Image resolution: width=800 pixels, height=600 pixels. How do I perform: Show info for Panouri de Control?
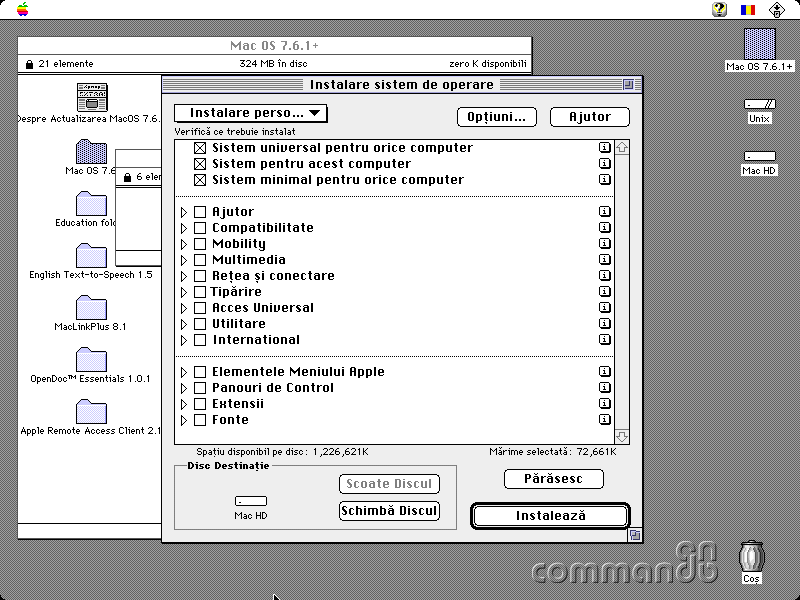(x=605, y=387)
